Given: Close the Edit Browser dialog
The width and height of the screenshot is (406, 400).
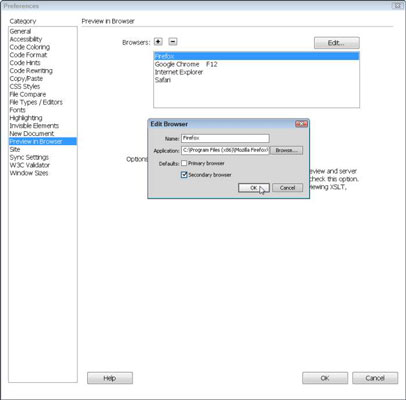Looking at the screenshot, I should 301,124.
